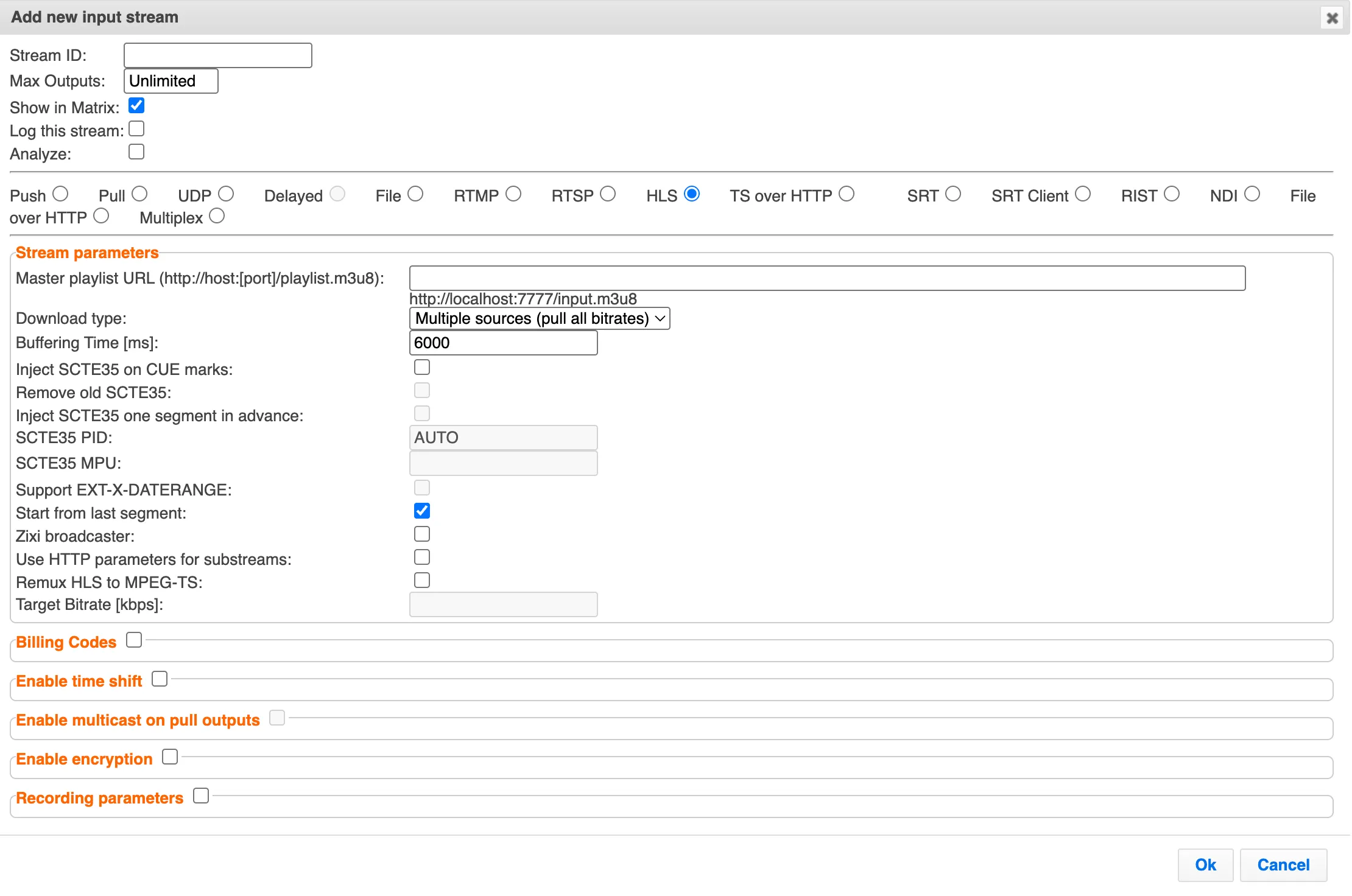Enable Zixi broadcaster checkbox

click(422, 534)
